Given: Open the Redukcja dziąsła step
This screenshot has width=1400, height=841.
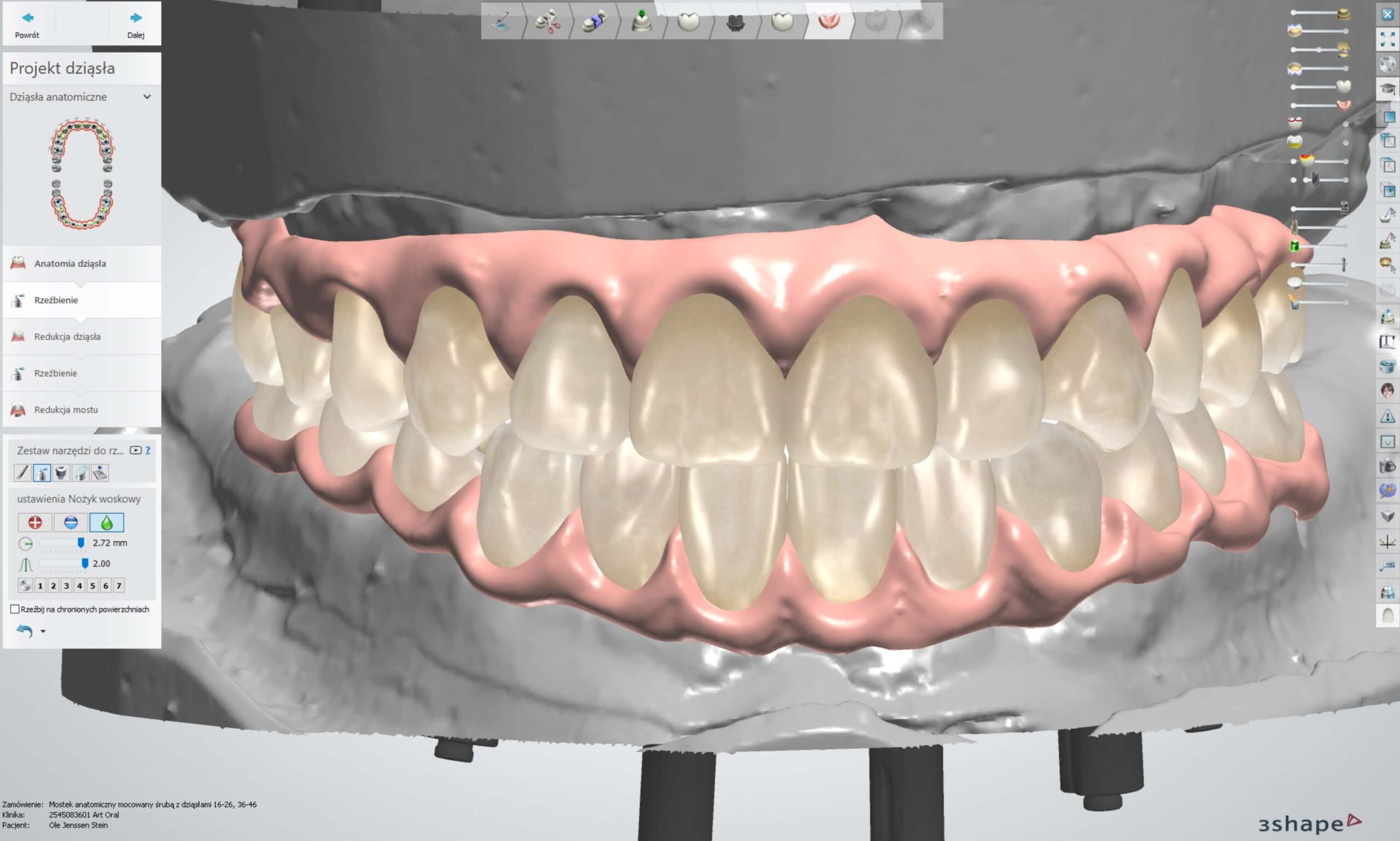Looking at the screenshot, I should coord(67,337).
